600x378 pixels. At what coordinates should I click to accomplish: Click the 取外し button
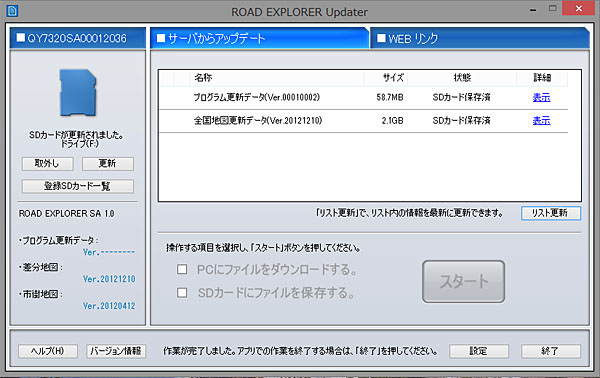(x=47, y=164)
